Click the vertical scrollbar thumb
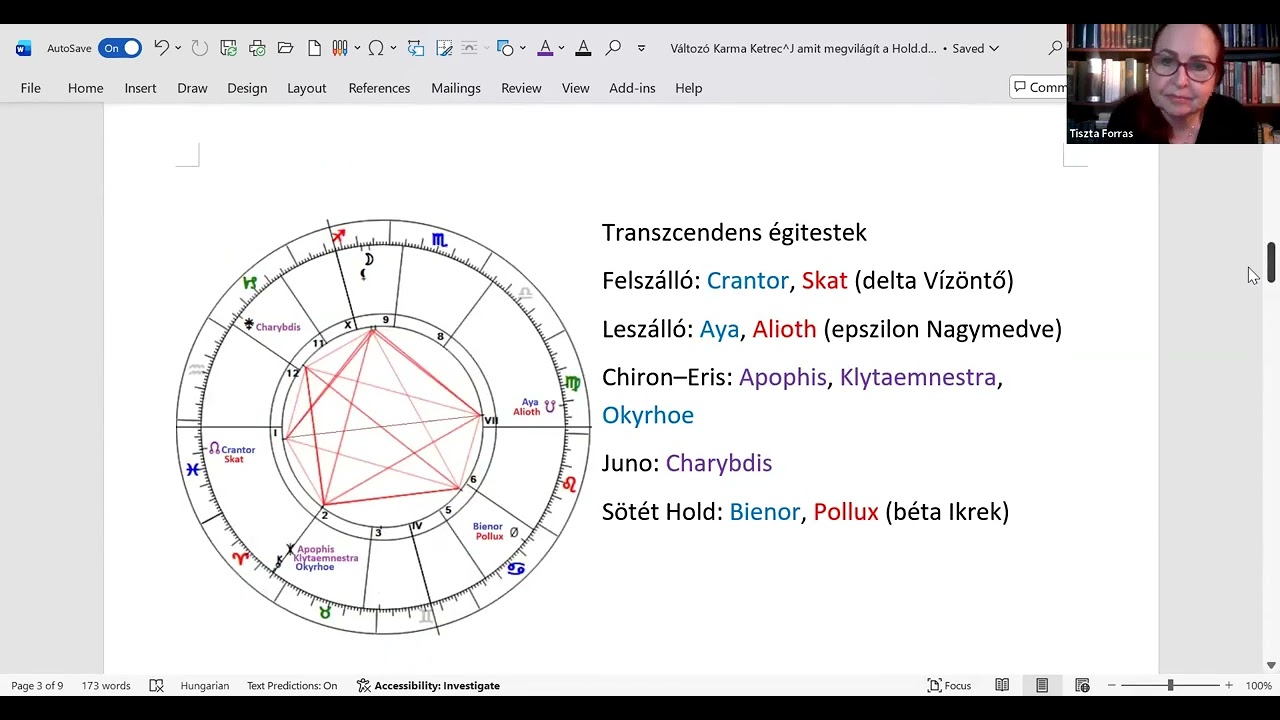 (x=1272, y=262)
